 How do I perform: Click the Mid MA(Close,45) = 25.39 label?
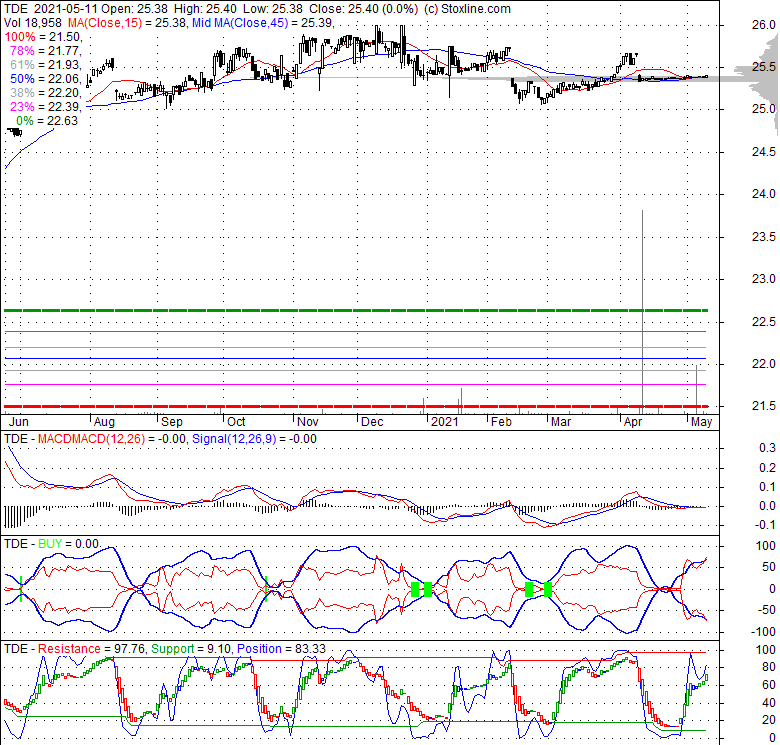[x=263, y=23]
